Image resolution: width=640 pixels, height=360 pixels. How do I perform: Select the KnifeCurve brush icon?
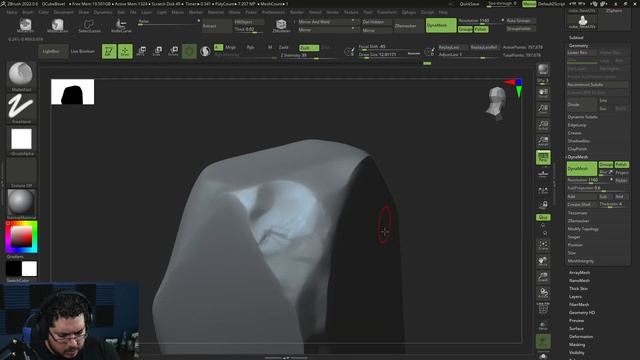[121, 25]
